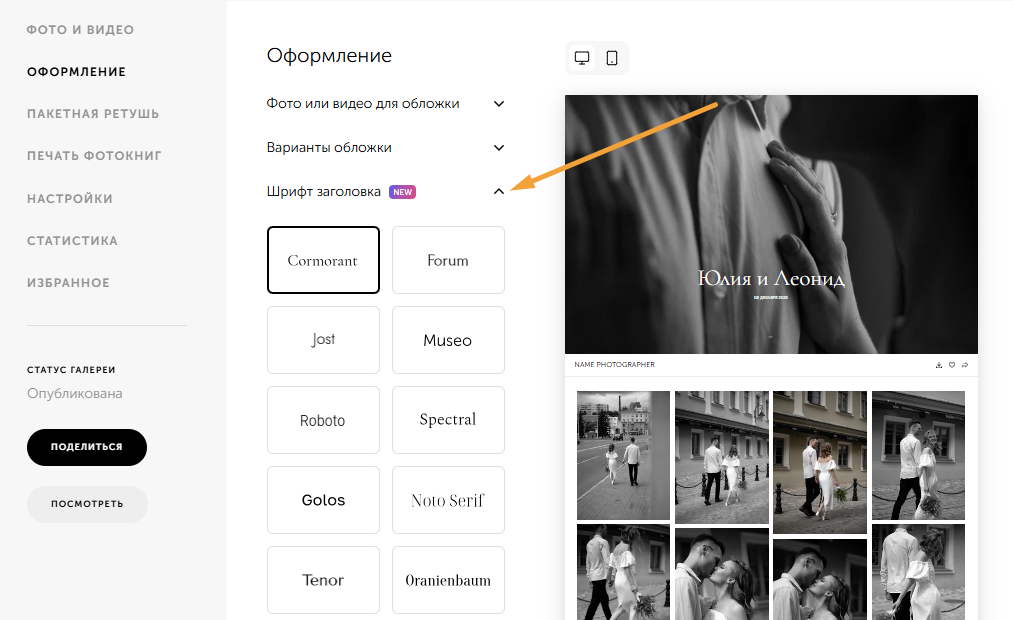Click the Опубликована gallery status text

(x=74, y=393)
